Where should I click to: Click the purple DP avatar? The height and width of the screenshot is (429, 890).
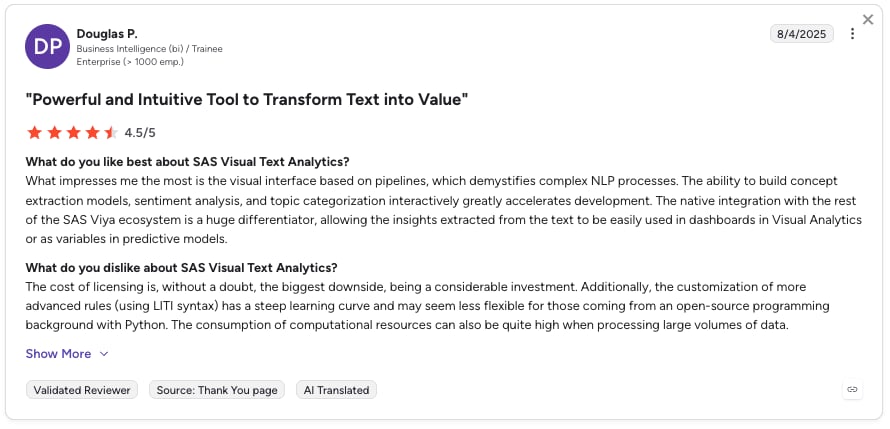click(48, 47)
